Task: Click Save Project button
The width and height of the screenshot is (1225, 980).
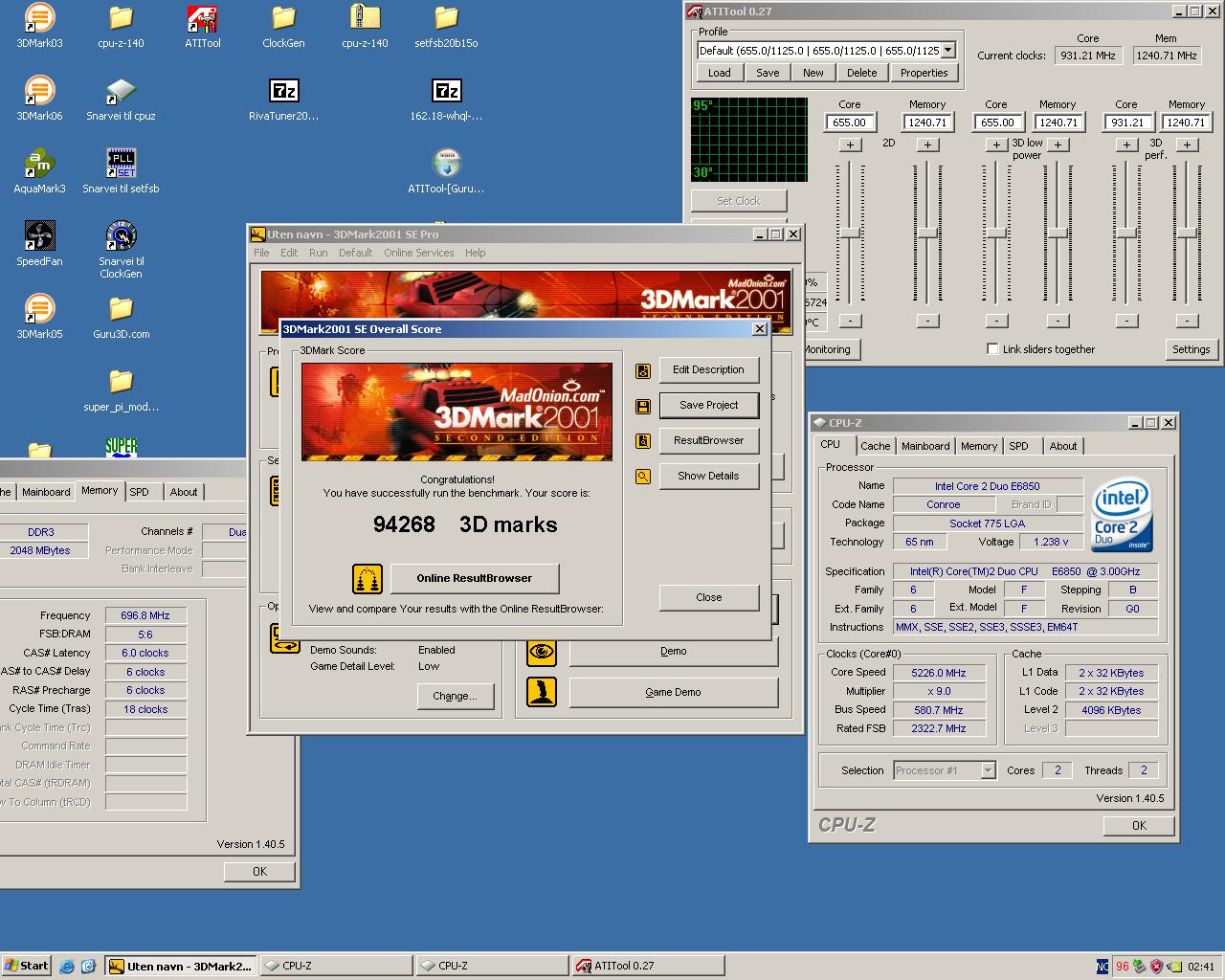Action: coord(708,405)
